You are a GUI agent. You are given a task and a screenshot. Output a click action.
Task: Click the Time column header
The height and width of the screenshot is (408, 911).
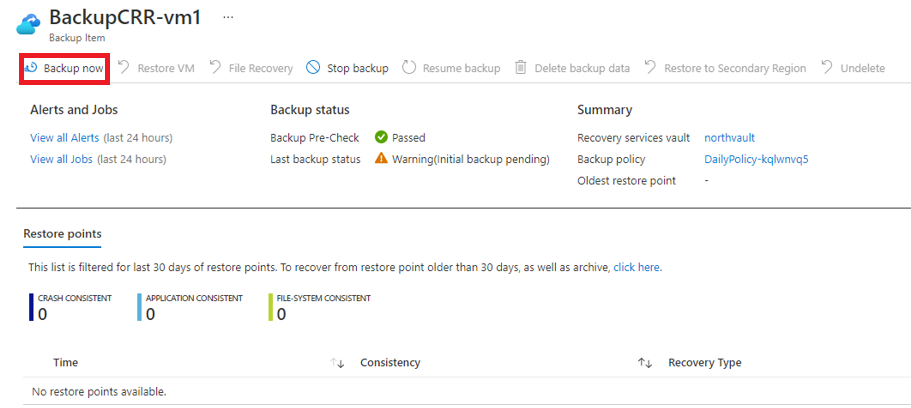click(66, 363)
